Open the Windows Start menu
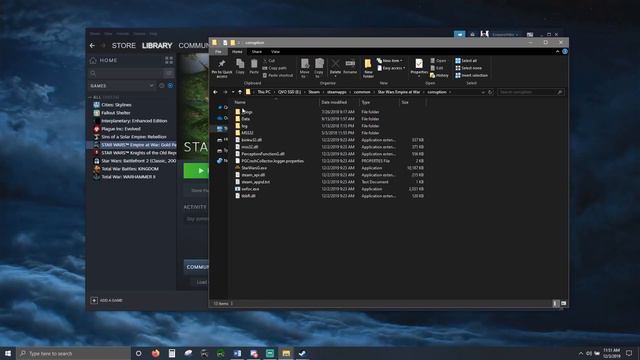Image resolution: width=640 pixels, height=360 pixels. pyautogui.click(x=8, y=353)
